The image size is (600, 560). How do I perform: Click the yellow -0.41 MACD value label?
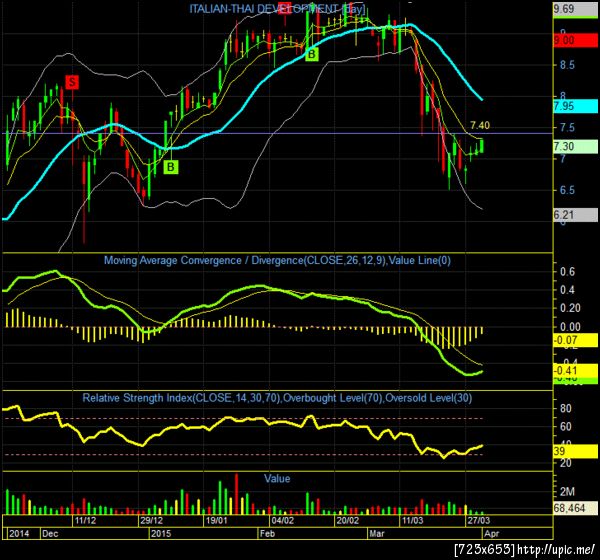[576, 371]
